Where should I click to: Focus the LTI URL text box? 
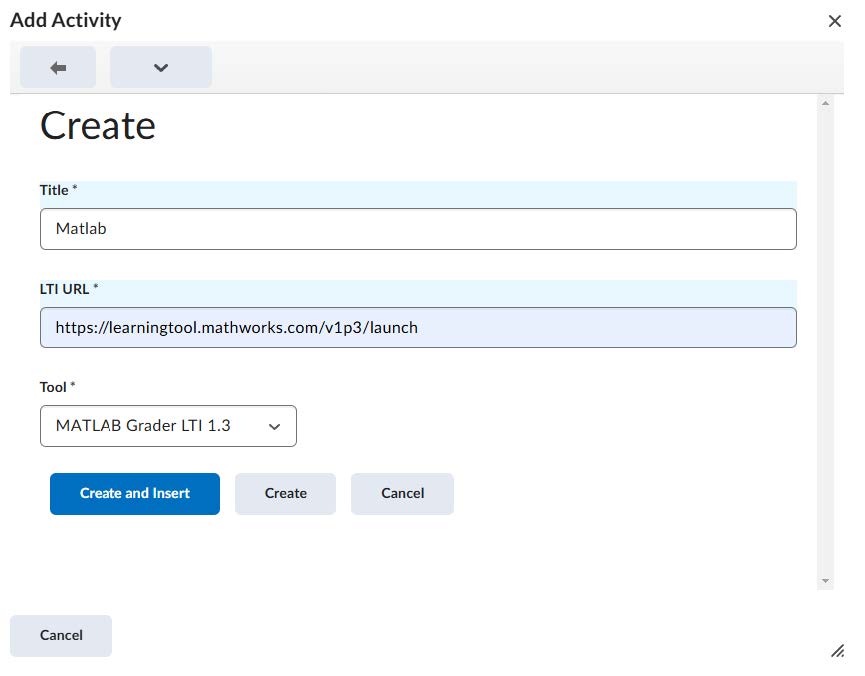tap(418, 327)
